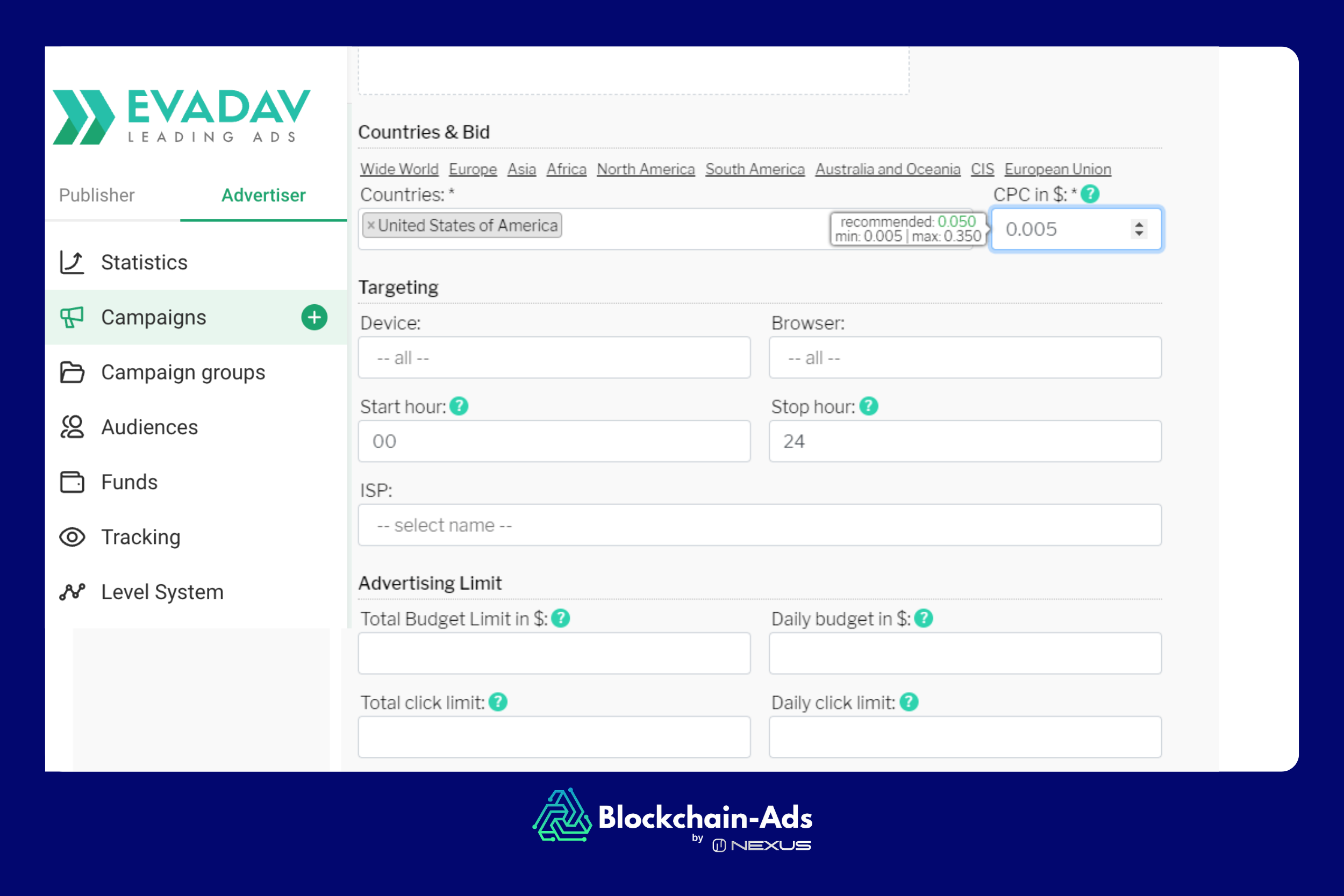
Task: Click help icon beside CPC in $
Action: [1090, 194]
